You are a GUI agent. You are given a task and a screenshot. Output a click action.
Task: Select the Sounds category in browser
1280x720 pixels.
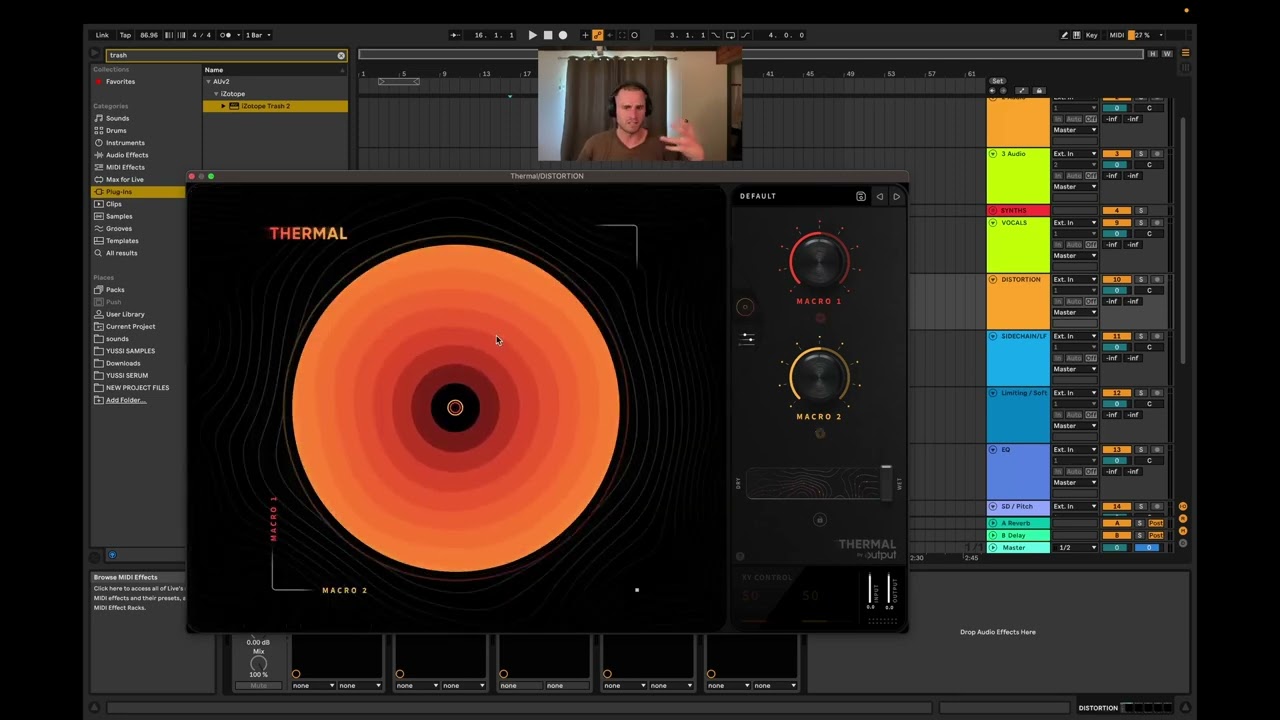[x=117, y=118]
